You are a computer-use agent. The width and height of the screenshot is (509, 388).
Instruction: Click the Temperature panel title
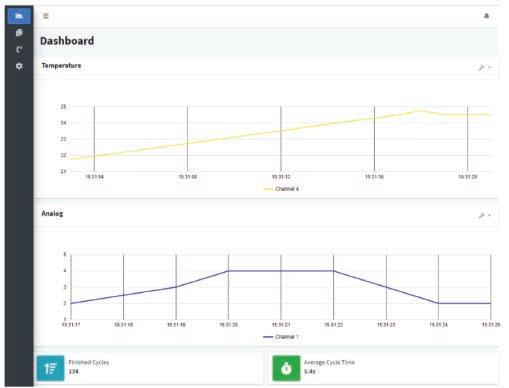(61, 66)
